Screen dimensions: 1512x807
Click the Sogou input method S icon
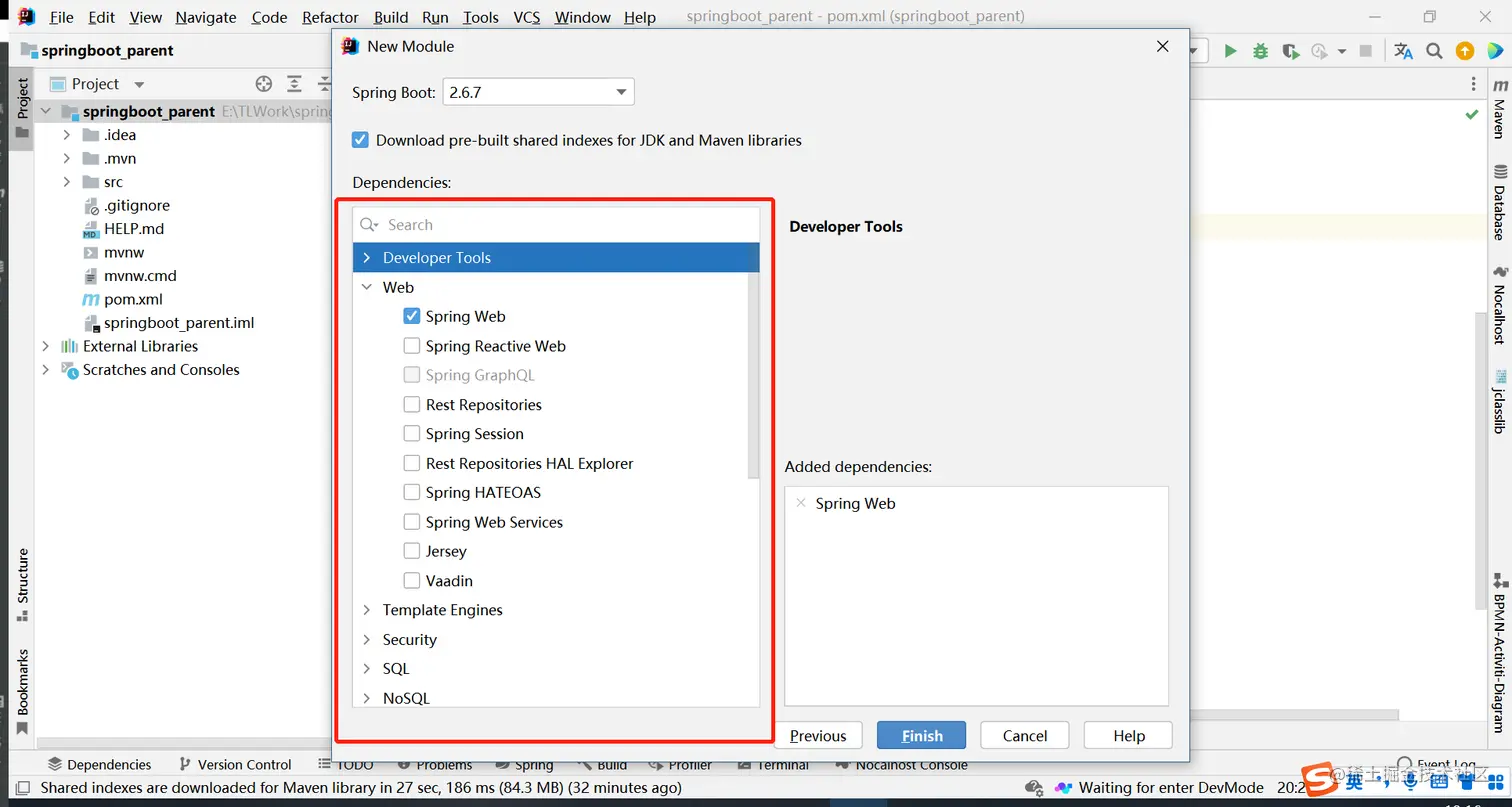tap(1319, 778)
